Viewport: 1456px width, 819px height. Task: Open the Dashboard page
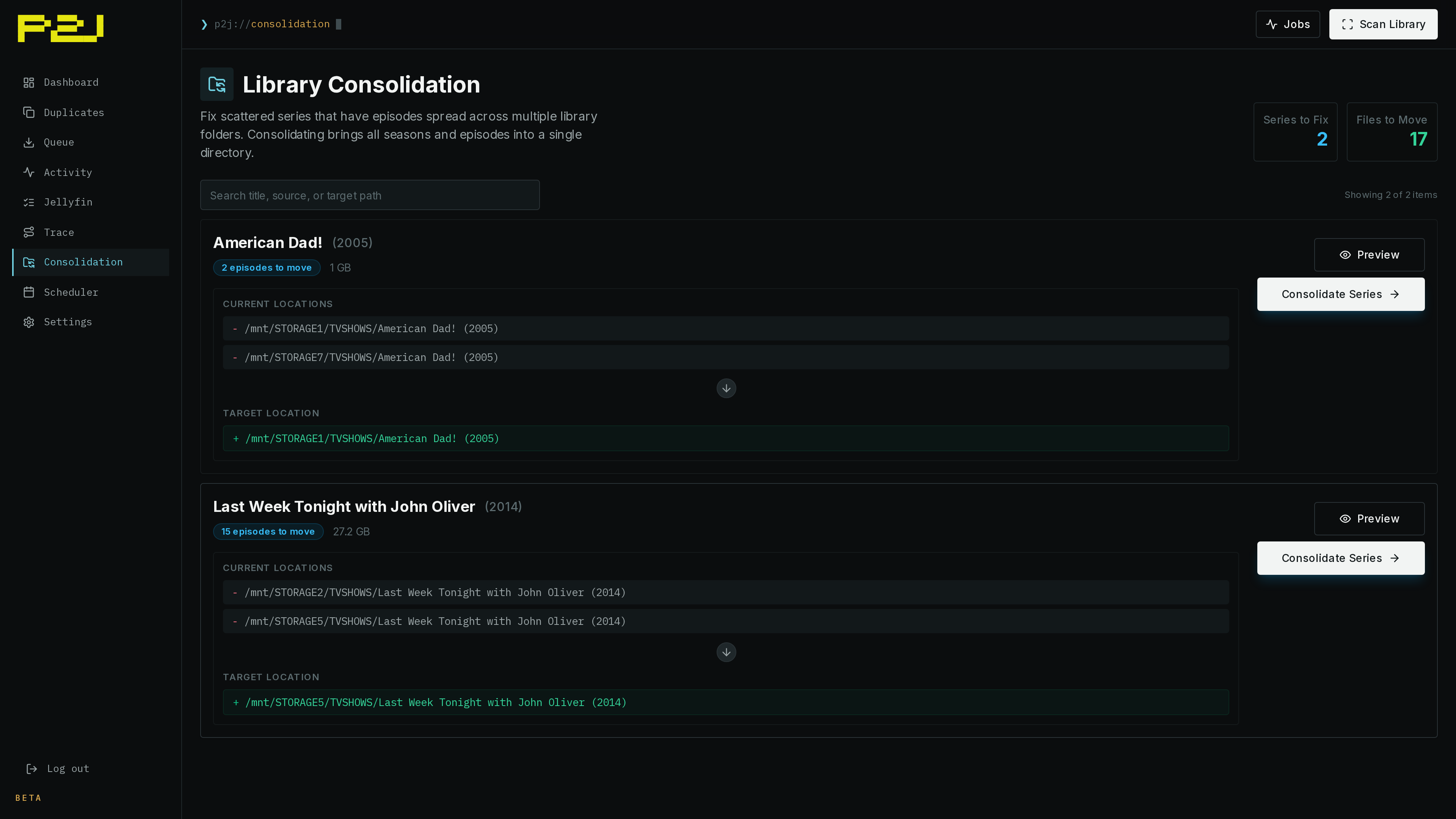click(x=91, y=83)
